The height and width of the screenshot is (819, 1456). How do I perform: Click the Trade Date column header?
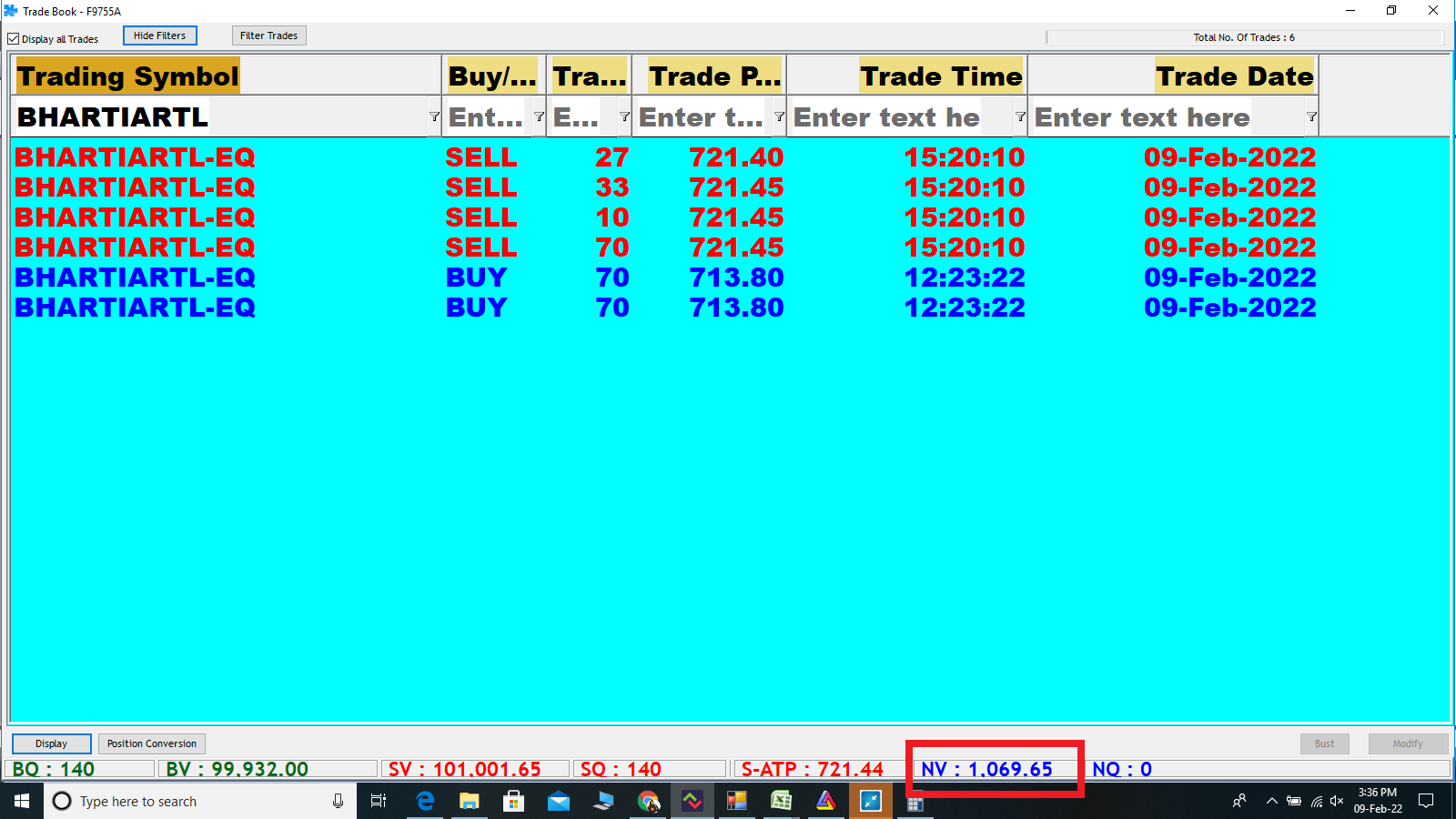(x=1174, y=76)
